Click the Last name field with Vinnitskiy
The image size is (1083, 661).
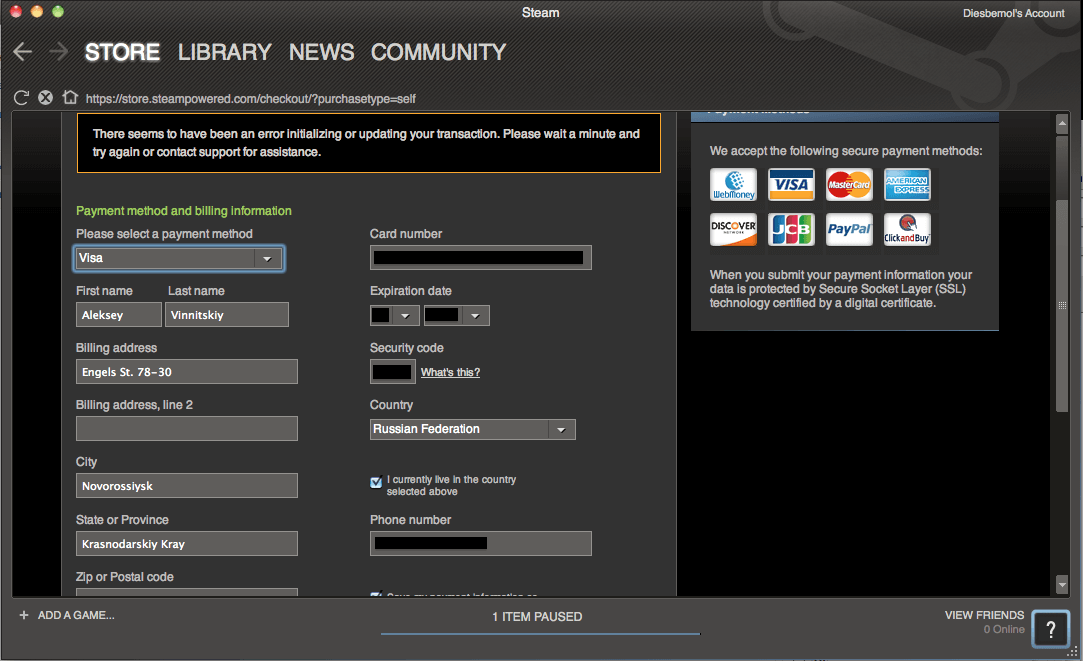227,315
